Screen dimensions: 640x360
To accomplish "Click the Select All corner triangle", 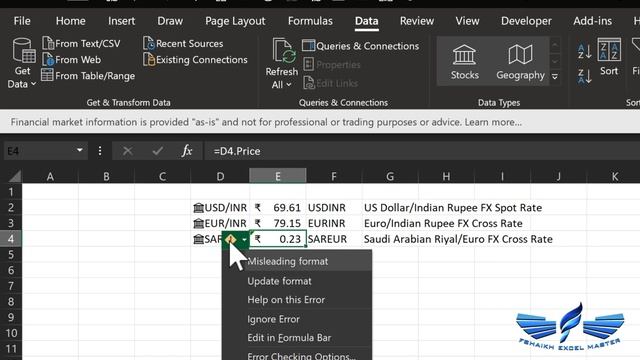I will click(x=15, y=176).
